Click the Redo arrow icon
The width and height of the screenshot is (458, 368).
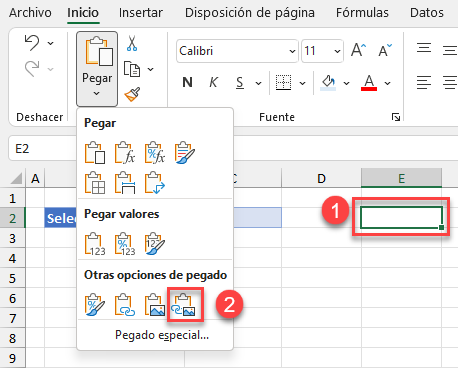[x=32, y=69]
